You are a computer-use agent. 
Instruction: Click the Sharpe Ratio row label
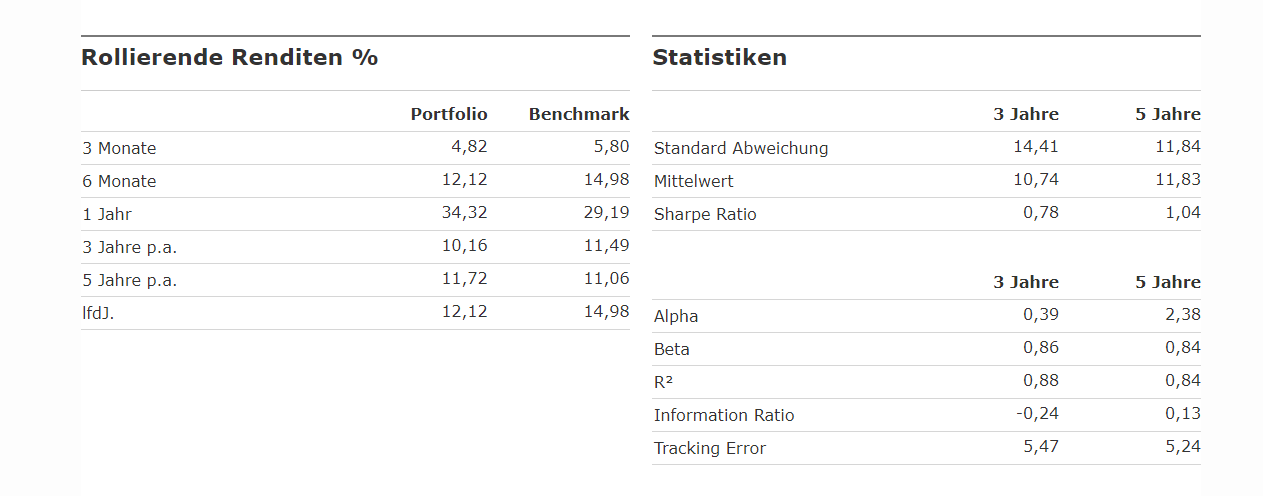[x=705, y=214]
